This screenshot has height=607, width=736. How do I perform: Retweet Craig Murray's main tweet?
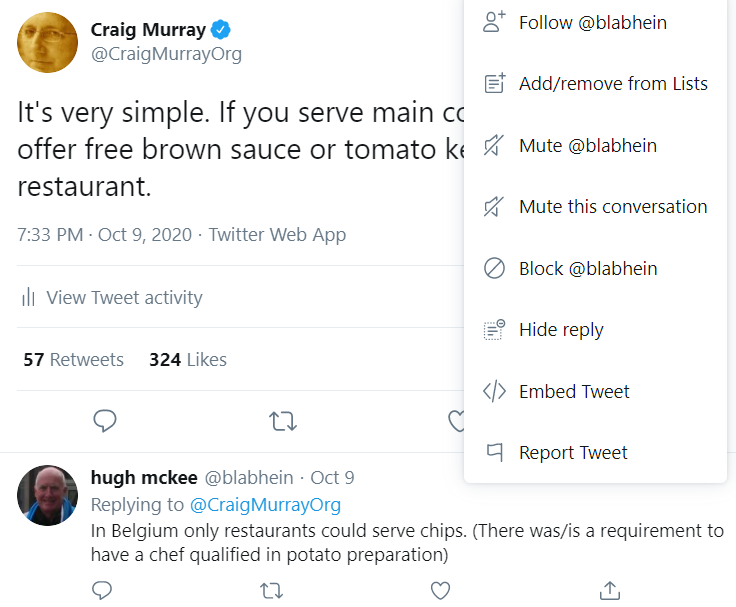[x=283, y=421]
